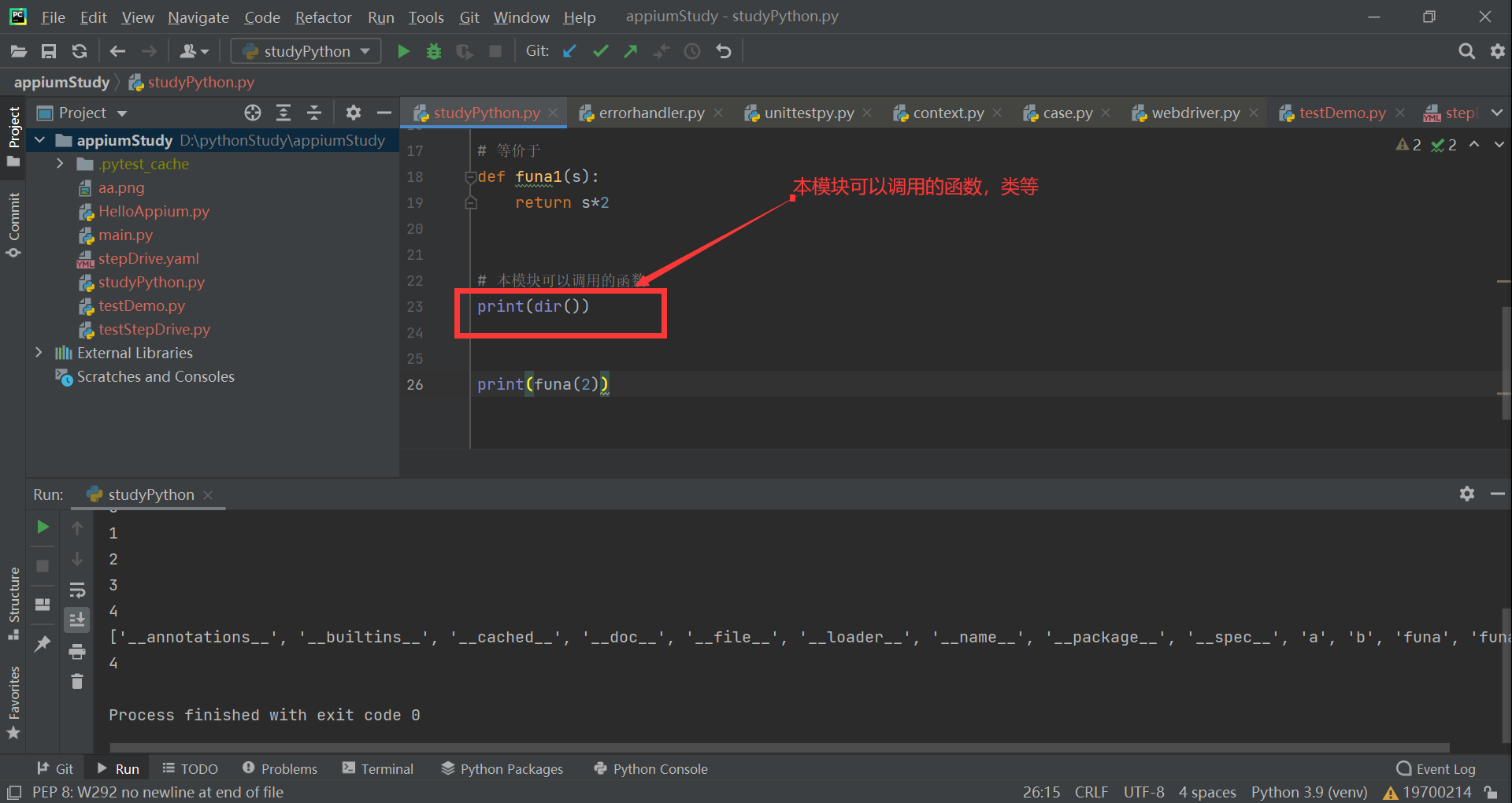Hide the Run panel with minus icon
This screenshot has height=803, width=1512.
(x=1498, y=494)
